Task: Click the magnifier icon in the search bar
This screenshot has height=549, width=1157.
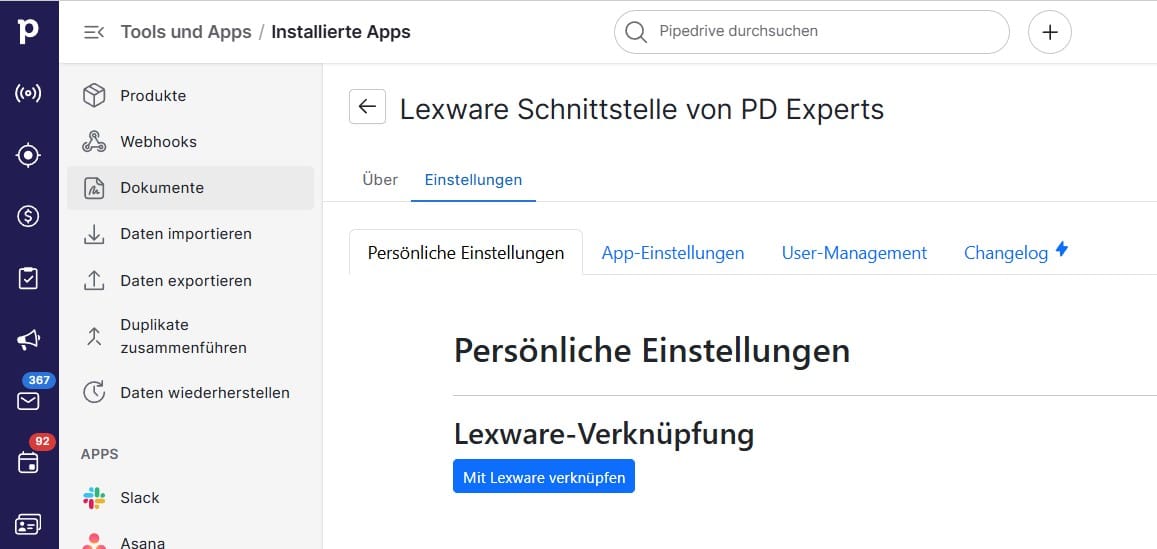Action: (635, 32)
